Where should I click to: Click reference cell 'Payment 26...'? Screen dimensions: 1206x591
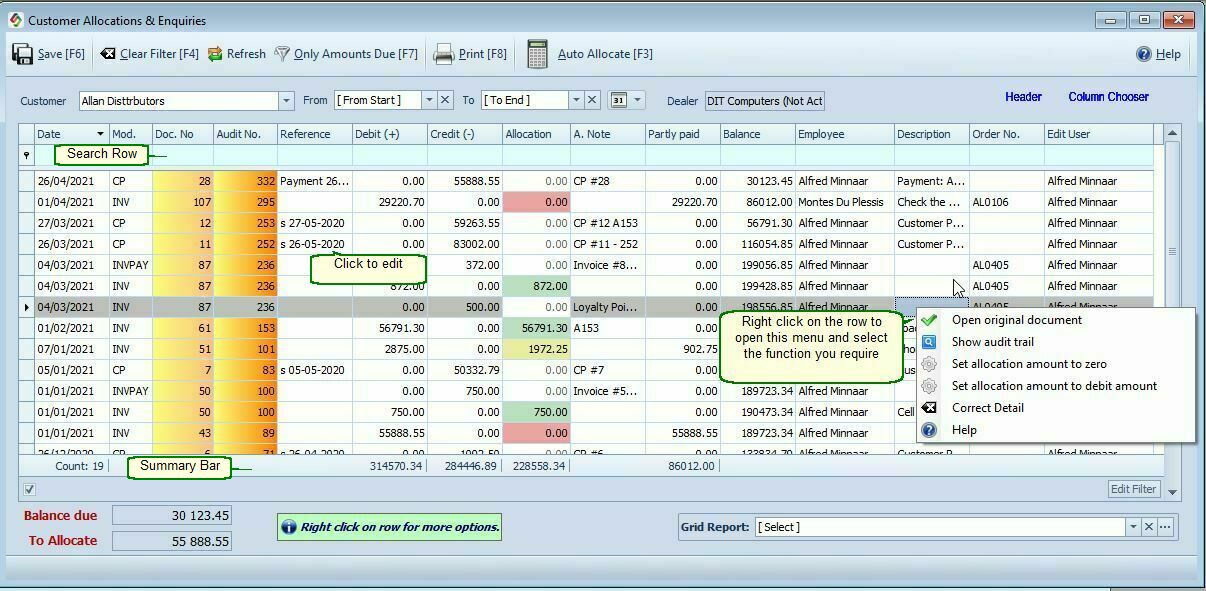pos(314,181)
